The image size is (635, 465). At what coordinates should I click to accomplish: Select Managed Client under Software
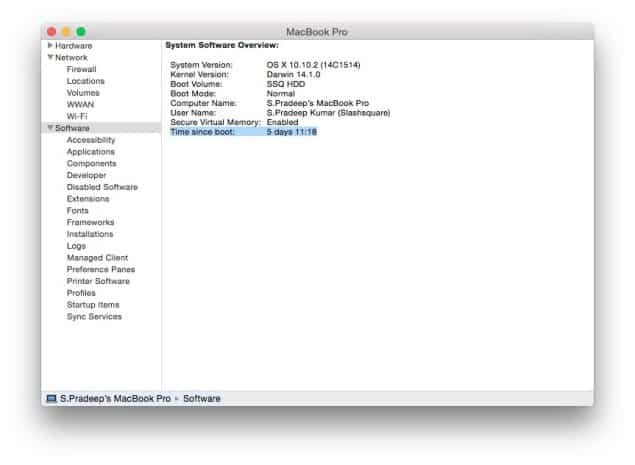point(97,258)
